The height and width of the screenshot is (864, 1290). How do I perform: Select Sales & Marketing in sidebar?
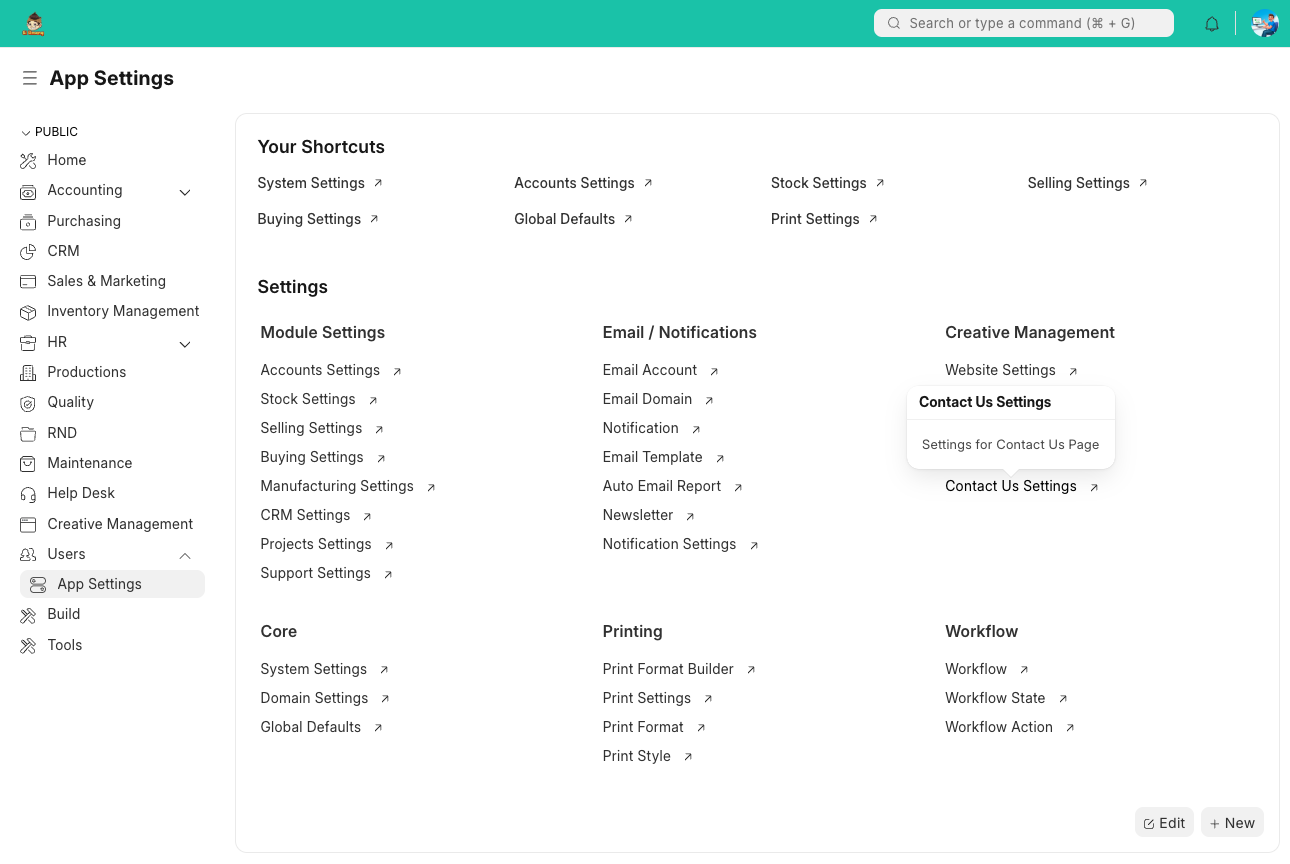click(106, 281)
